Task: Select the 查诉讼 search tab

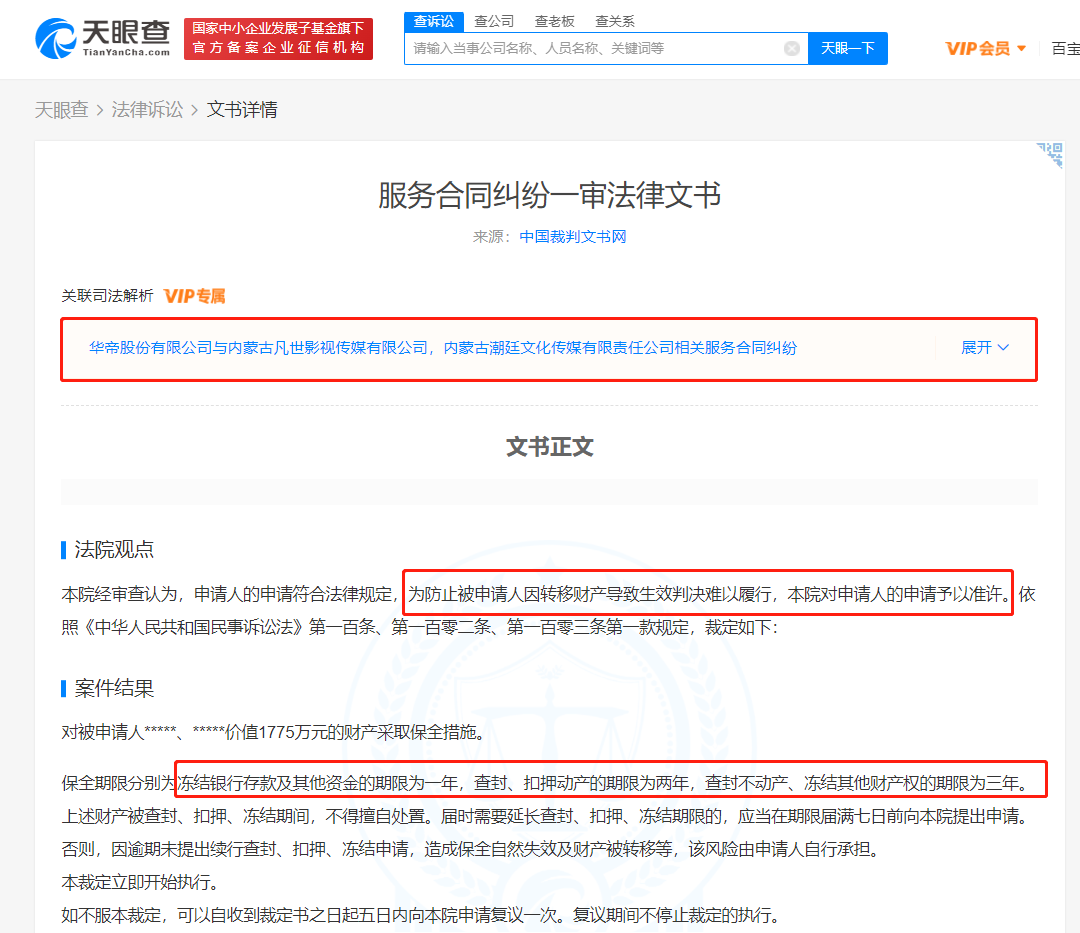Action: coord(433,21)
